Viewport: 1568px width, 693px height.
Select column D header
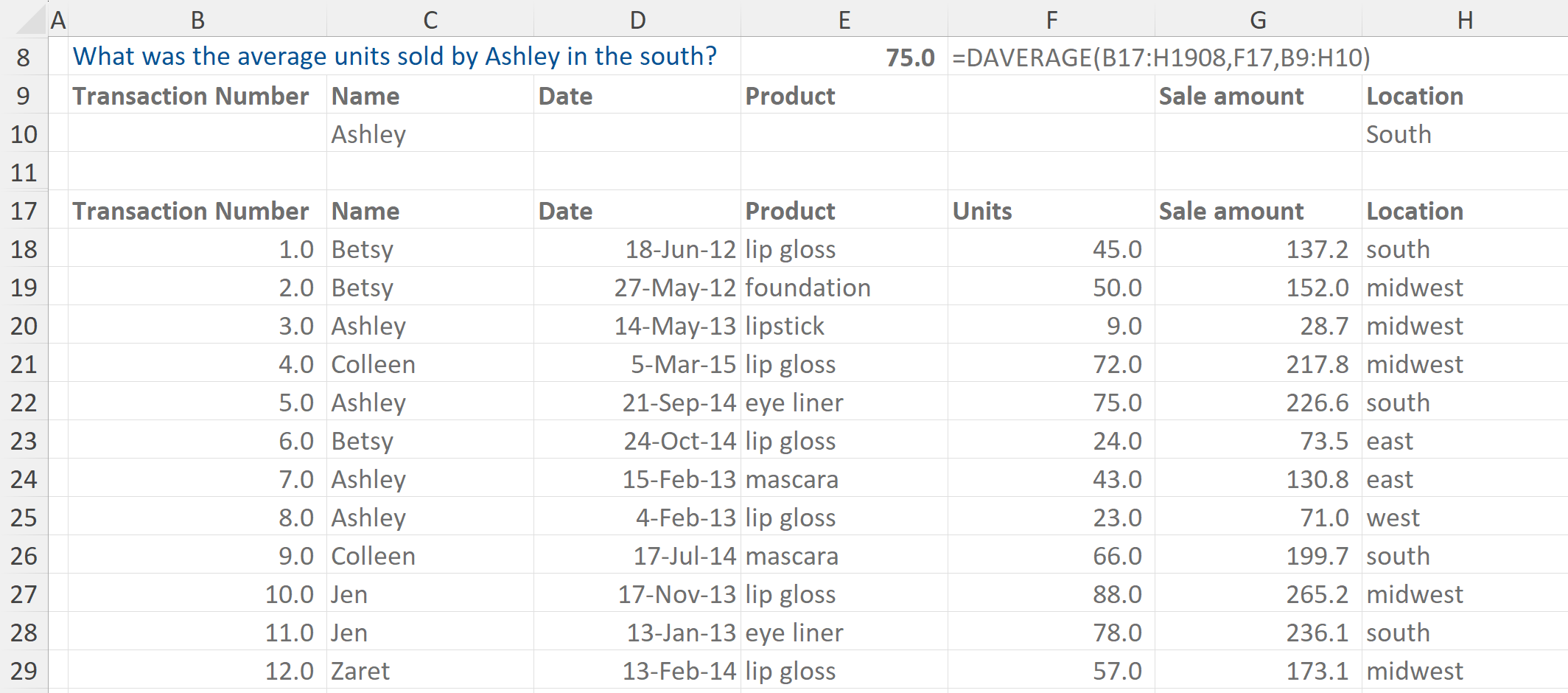637,20
